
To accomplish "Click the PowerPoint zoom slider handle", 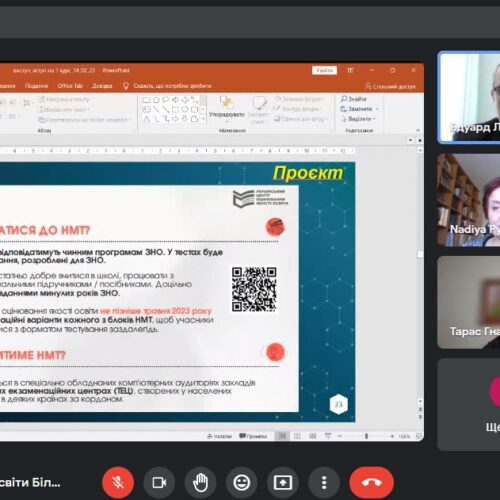I will click(x=366, y=436).
